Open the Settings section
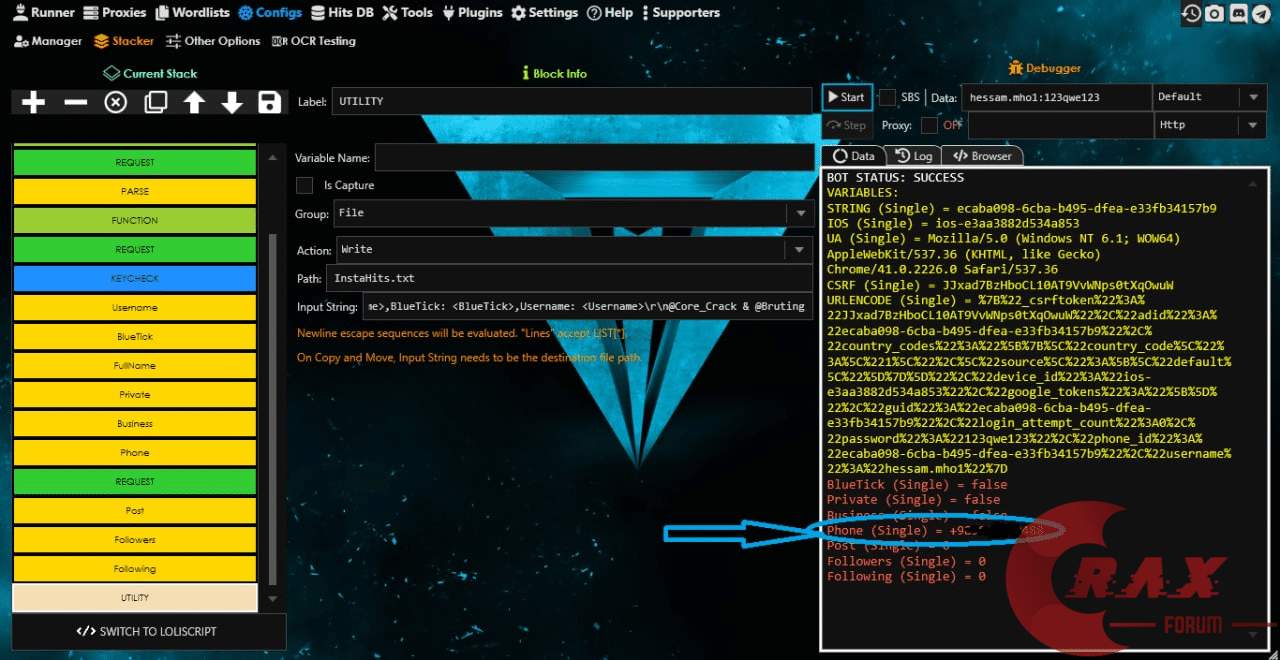The width and height of the screenshot is (1280, 660). [545, 13]
